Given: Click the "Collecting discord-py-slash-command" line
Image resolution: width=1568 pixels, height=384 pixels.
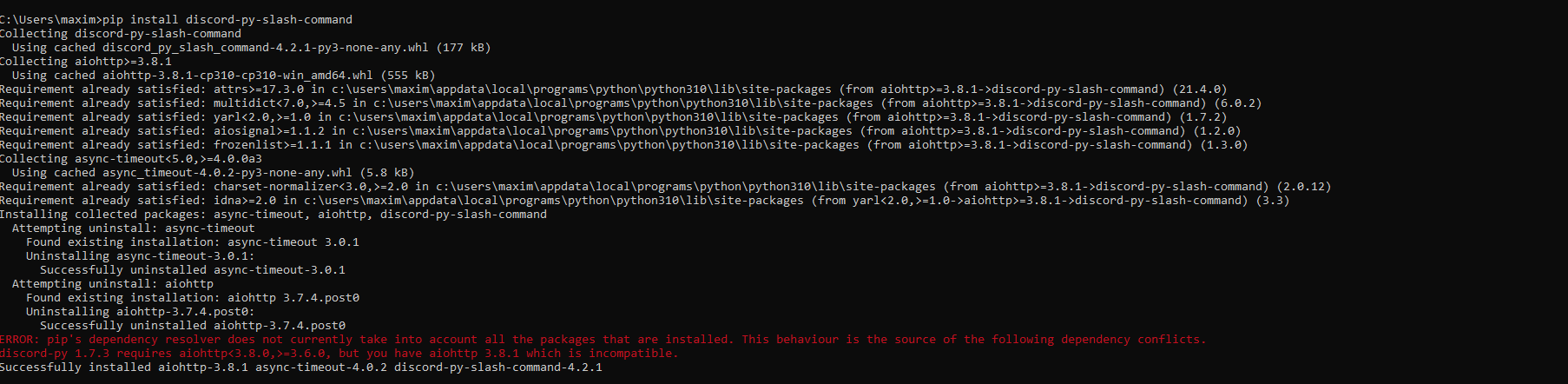Looking at the screenshot, I should [x=121, y=33].
